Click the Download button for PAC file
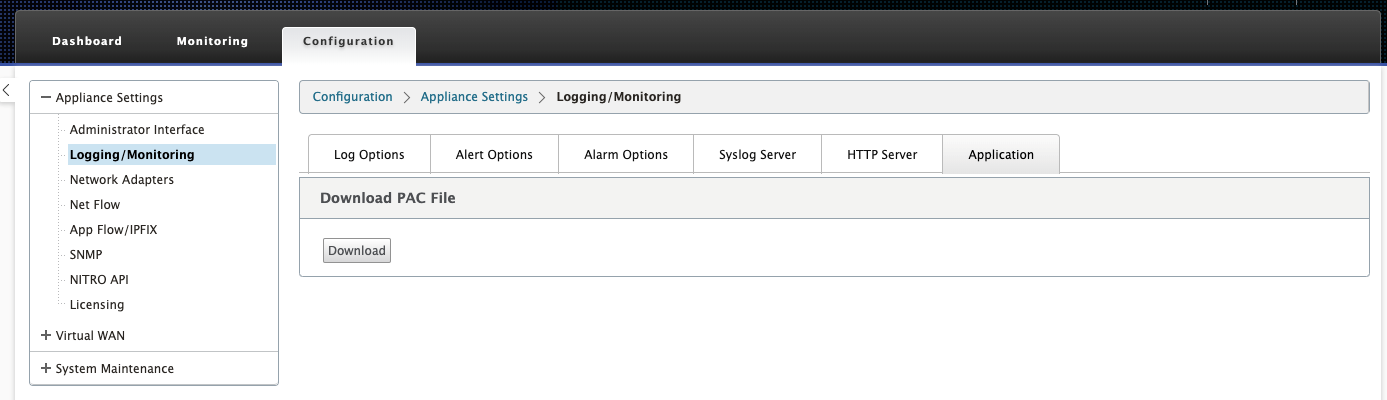This screenshot has height=400, width=1387. click(357, 251)
